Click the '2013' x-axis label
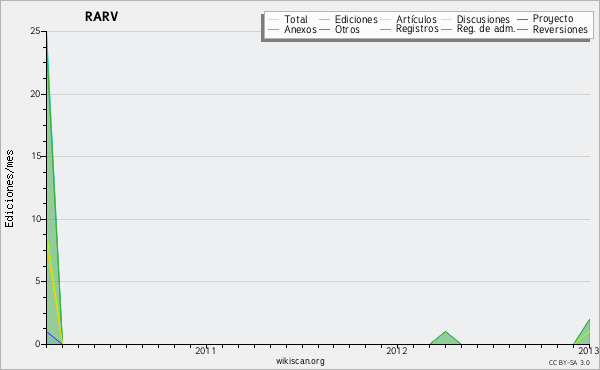This screenshot has width=600, height=370. 589,350
